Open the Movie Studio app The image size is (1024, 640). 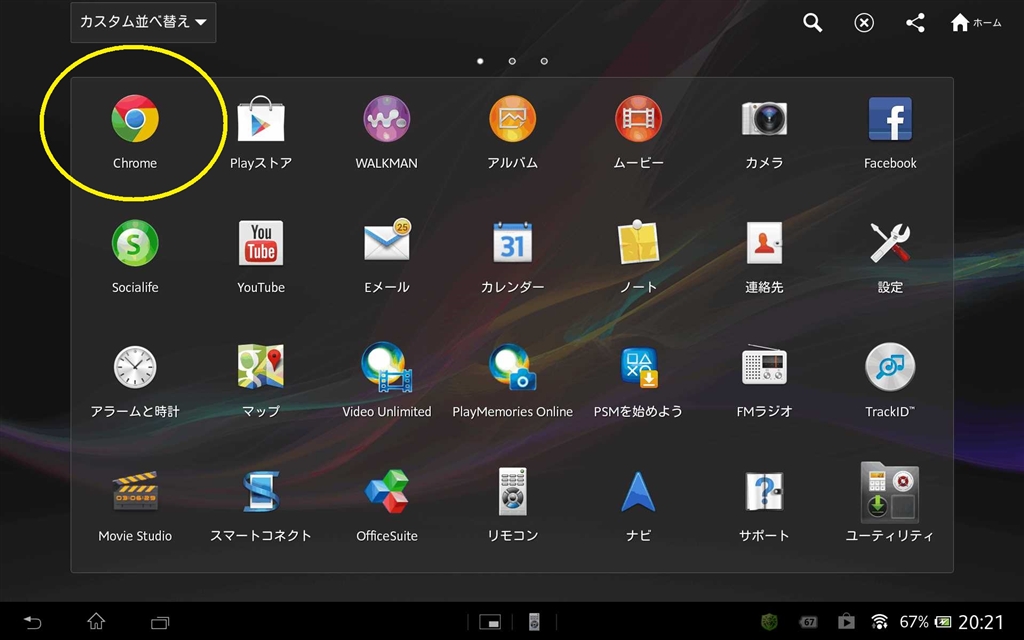tap(135, 492)
